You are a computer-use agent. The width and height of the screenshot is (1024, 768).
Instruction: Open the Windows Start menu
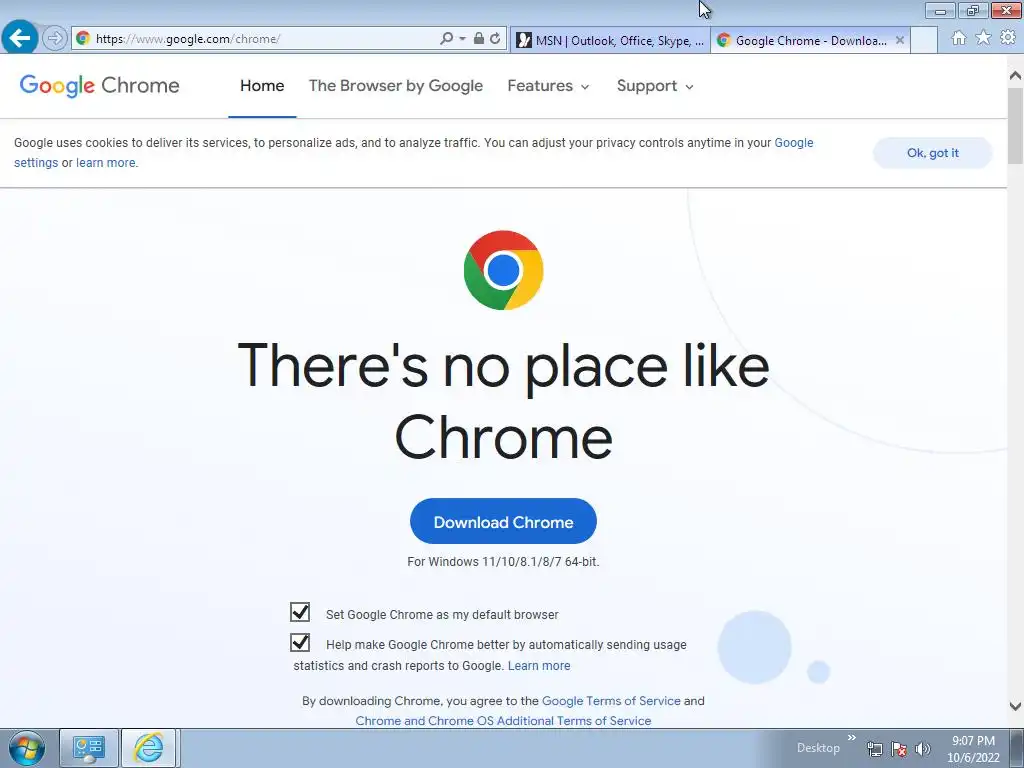pyautogui.click(x=27, y=748)
